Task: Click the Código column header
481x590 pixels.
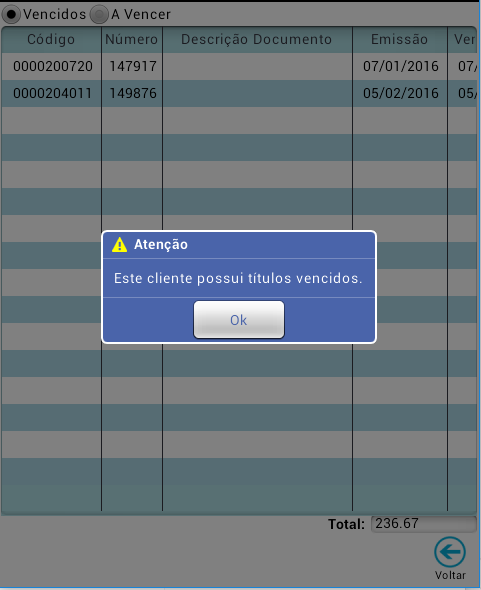Action: pos(51,40)
